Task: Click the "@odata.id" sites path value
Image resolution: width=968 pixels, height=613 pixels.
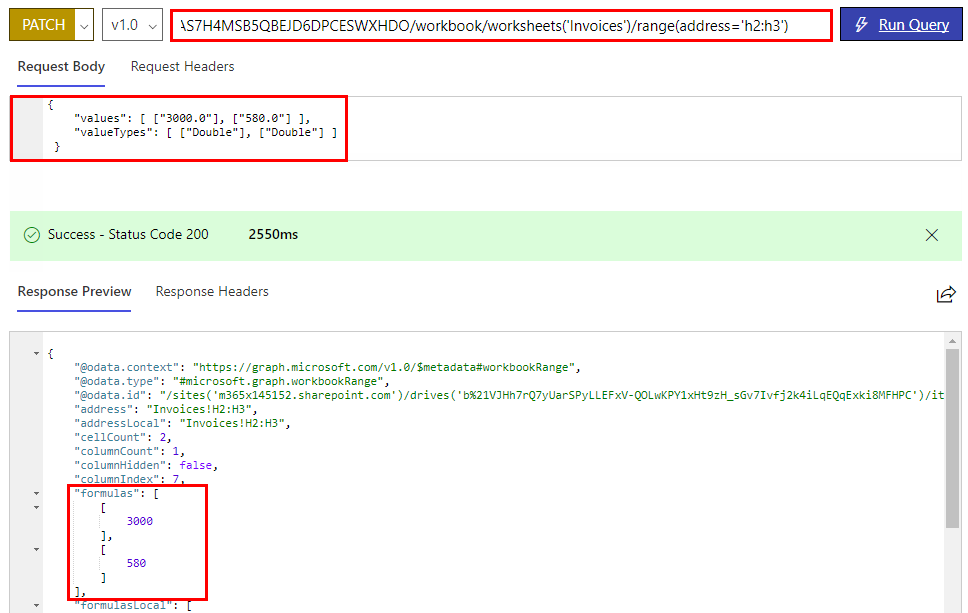Action: 551,395
